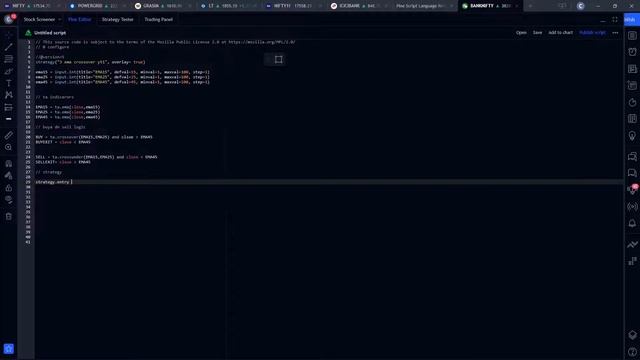Select the ruler measure tool
Image resolution: width=640 pixels, height=360 pixels.
coord(9,135)
